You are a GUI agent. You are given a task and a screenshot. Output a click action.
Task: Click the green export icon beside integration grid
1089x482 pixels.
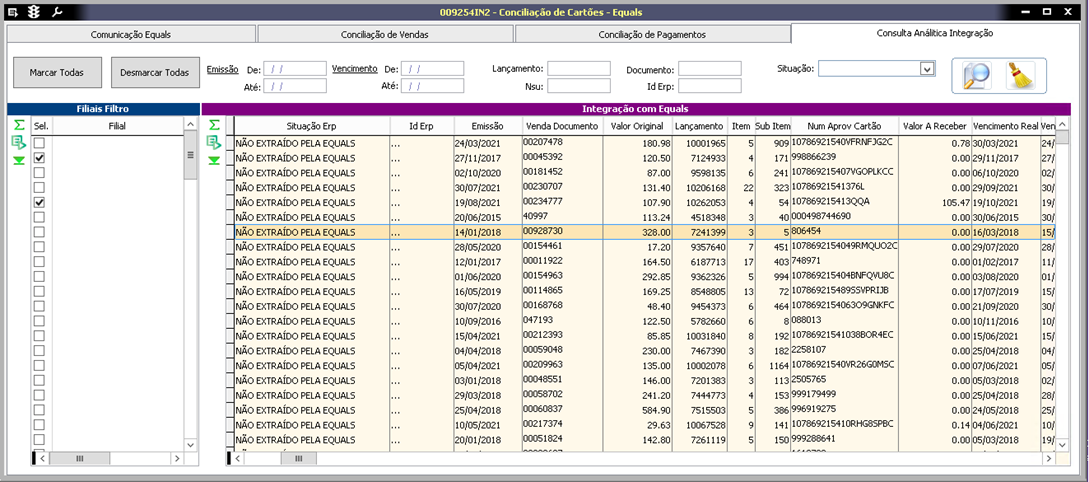(x=213, y=142)
